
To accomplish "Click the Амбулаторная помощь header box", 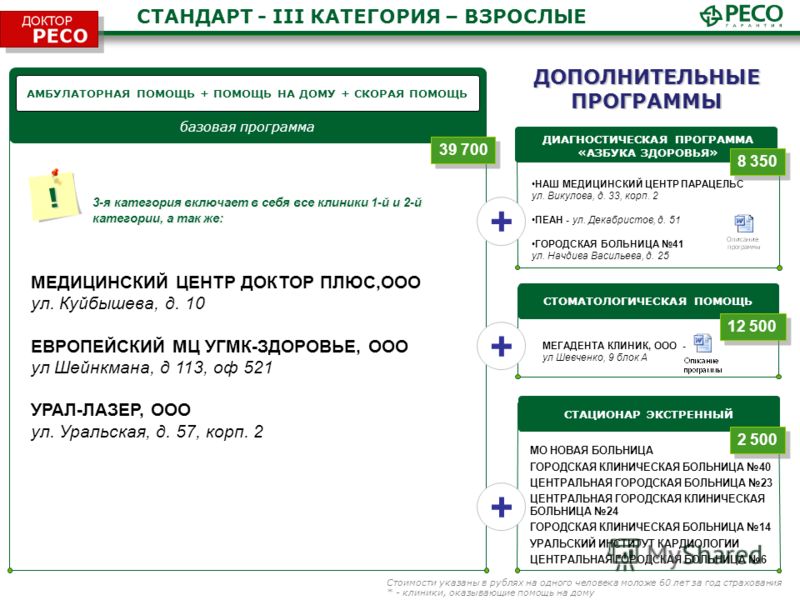I will [247, 93].
